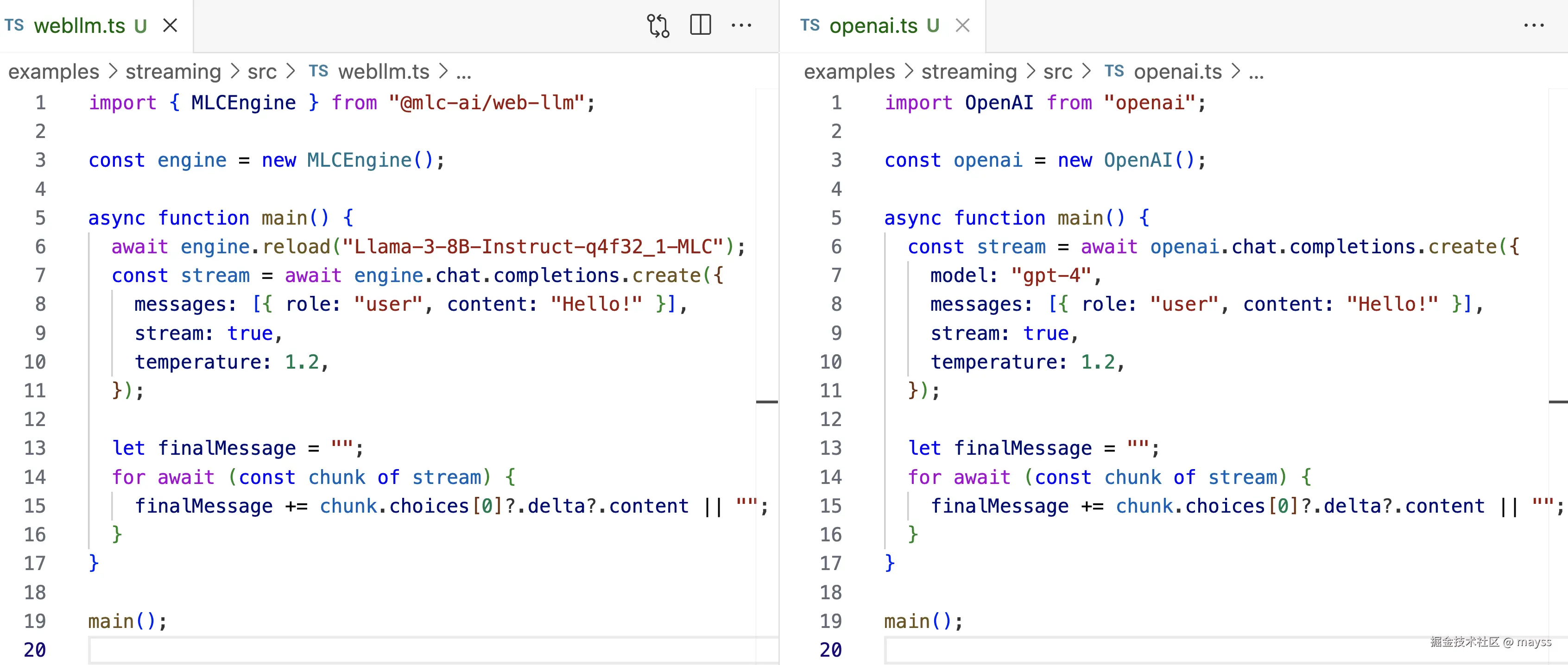The width and height of the screenshot is (1568, 665).
Task: Click TS file icon on webllm.ts tab
Action: click(x=15, y=25)
